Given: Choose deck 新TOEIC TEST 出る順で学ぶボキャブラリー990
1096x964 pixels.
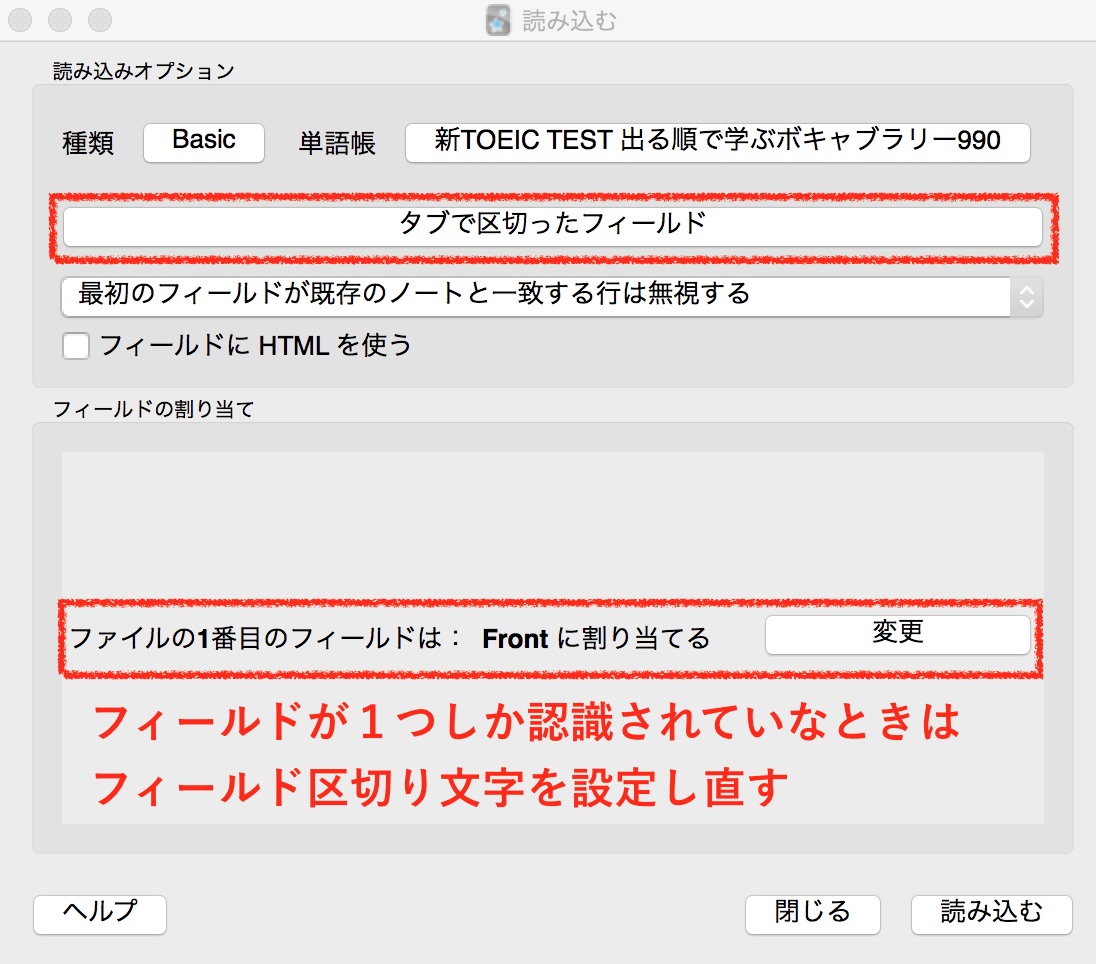Looking at the screenshot, I should pyautogui.click(x=717, y=143).
